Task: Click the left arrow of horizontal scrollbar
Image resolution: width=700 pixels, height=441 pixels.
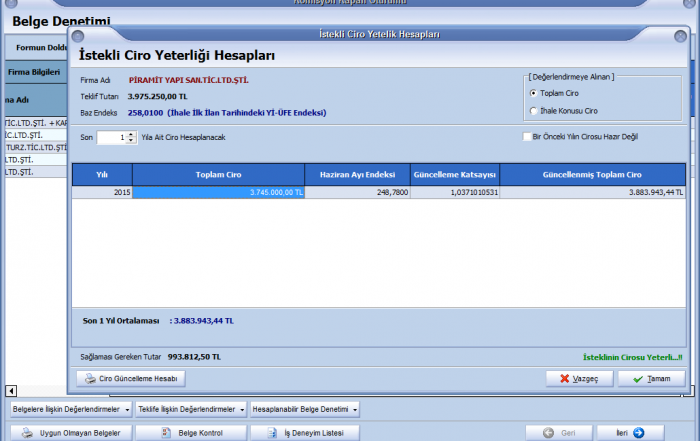Action: [11, 390]
